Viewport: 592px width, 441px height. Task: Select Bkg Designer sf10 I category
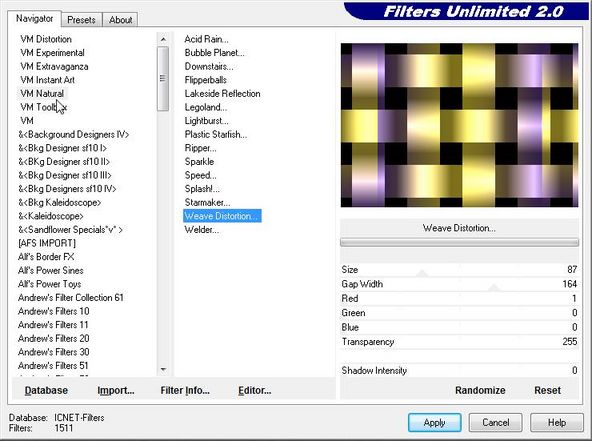click(63, 148)
